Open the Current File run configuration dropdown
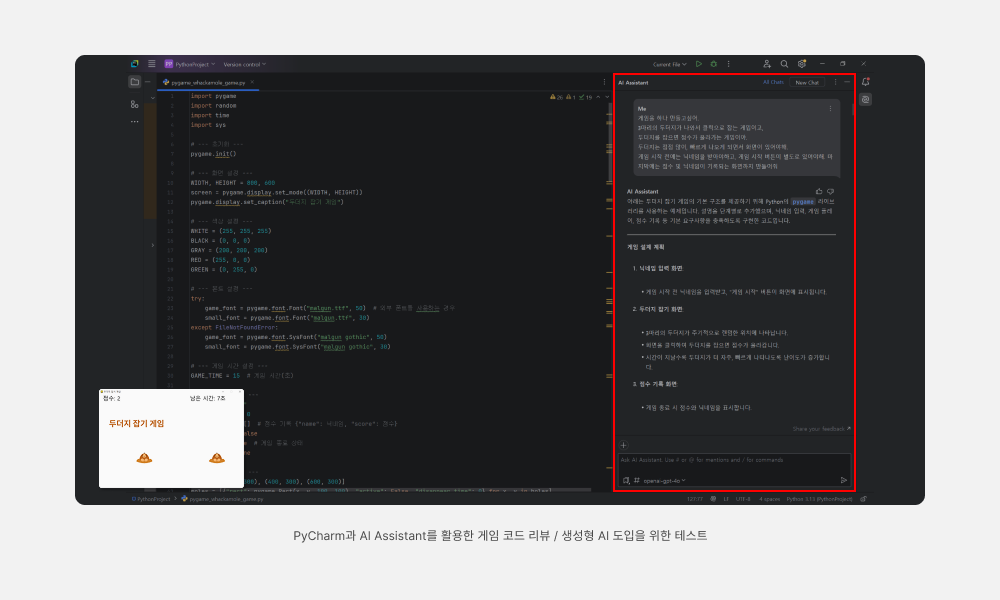The height and width of the screenshot is (600, 1000). click(x=669, y=64)
